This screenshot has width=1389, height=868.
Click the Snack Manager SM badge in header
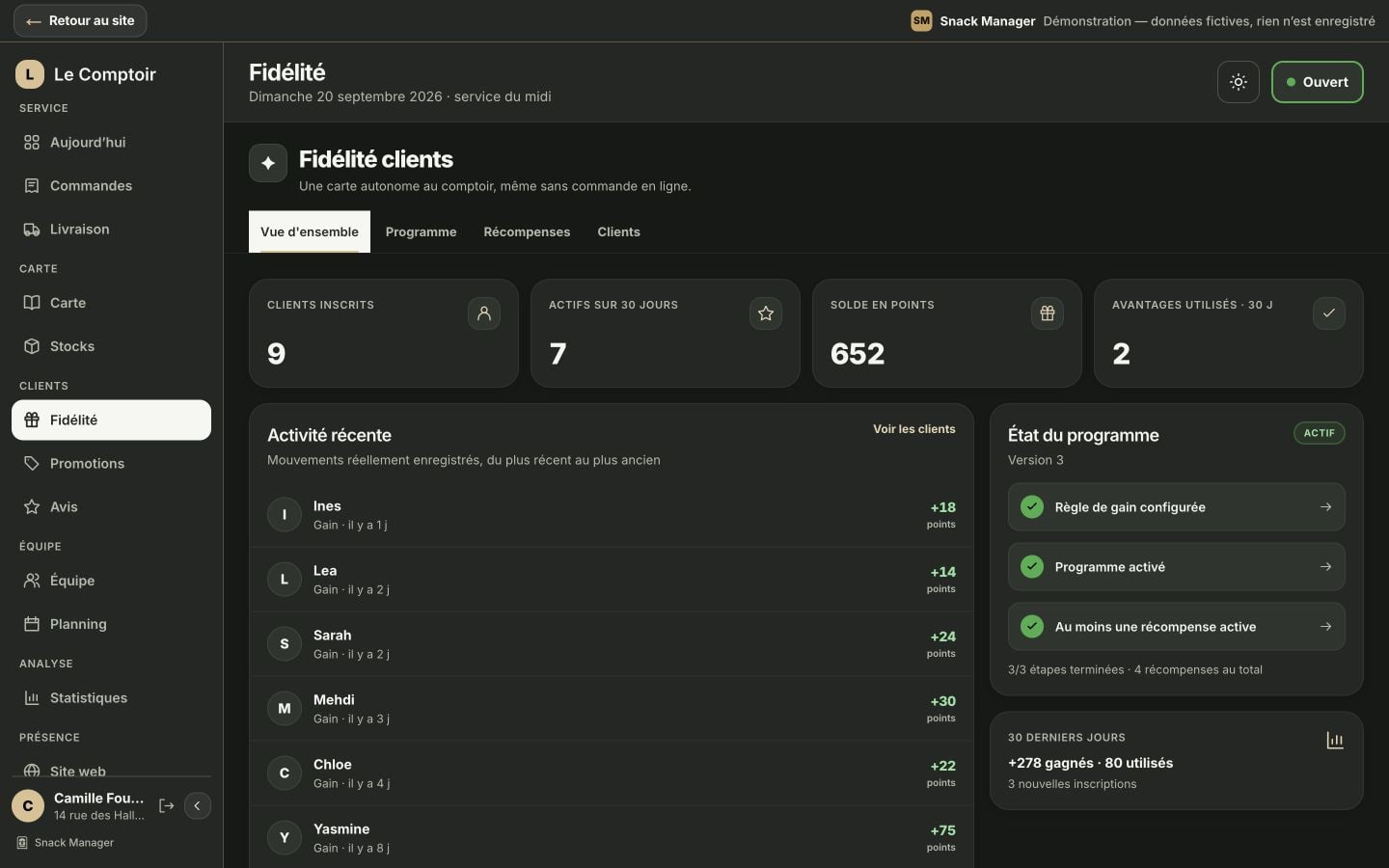(921, 20)
